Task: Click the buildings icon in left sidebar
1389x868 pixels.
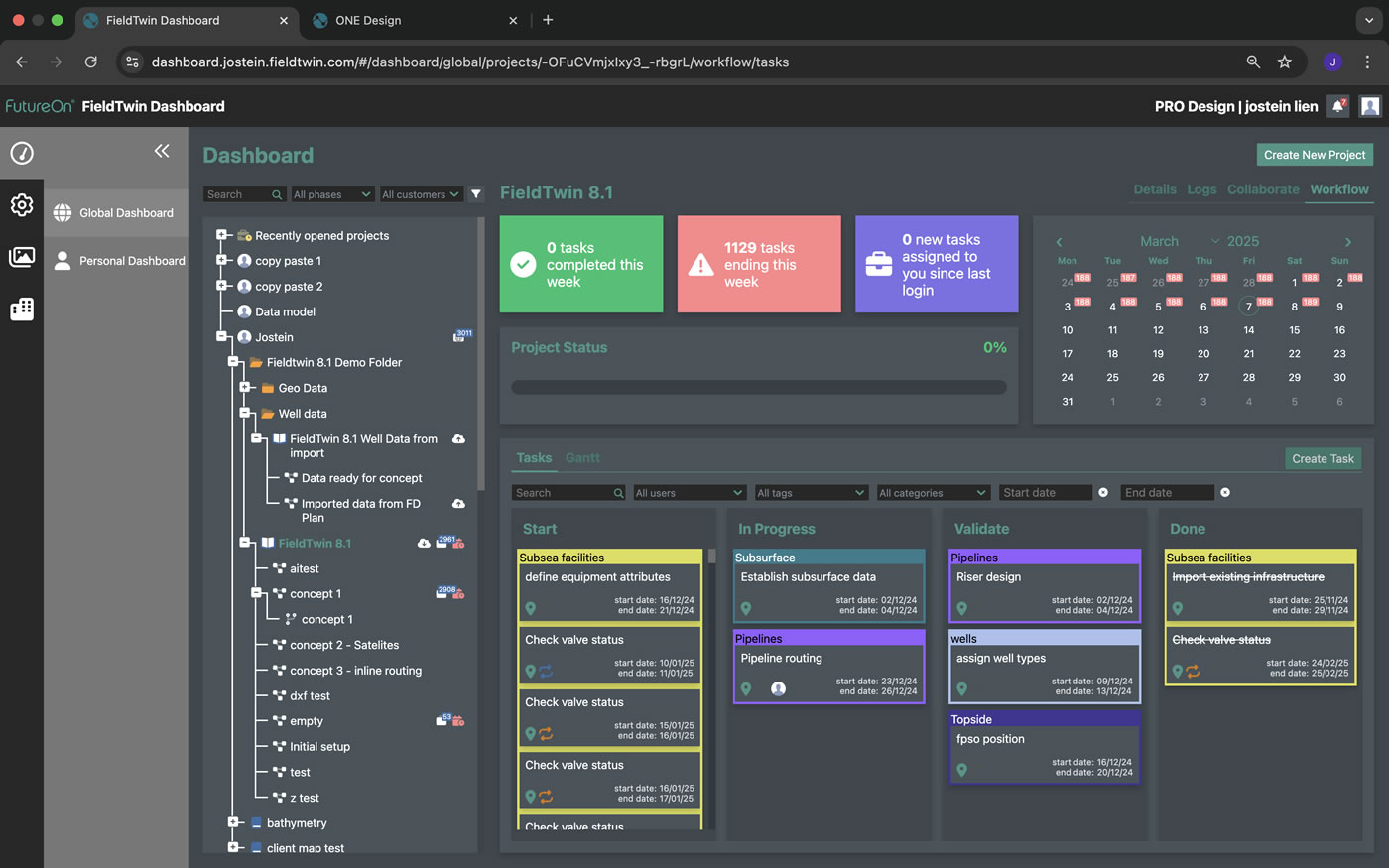Action: point(22,310)
